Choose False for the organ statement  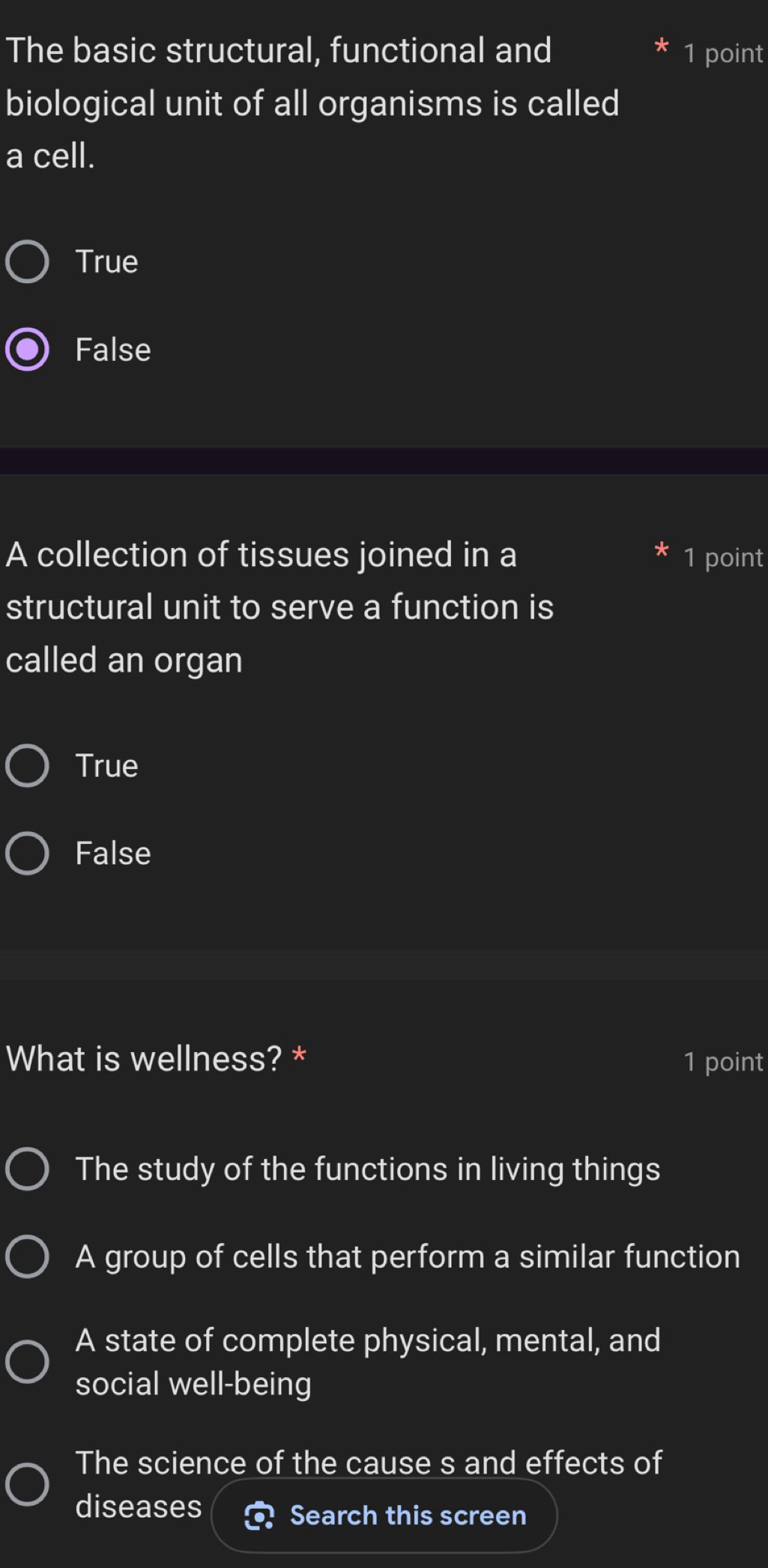[28, 854]
